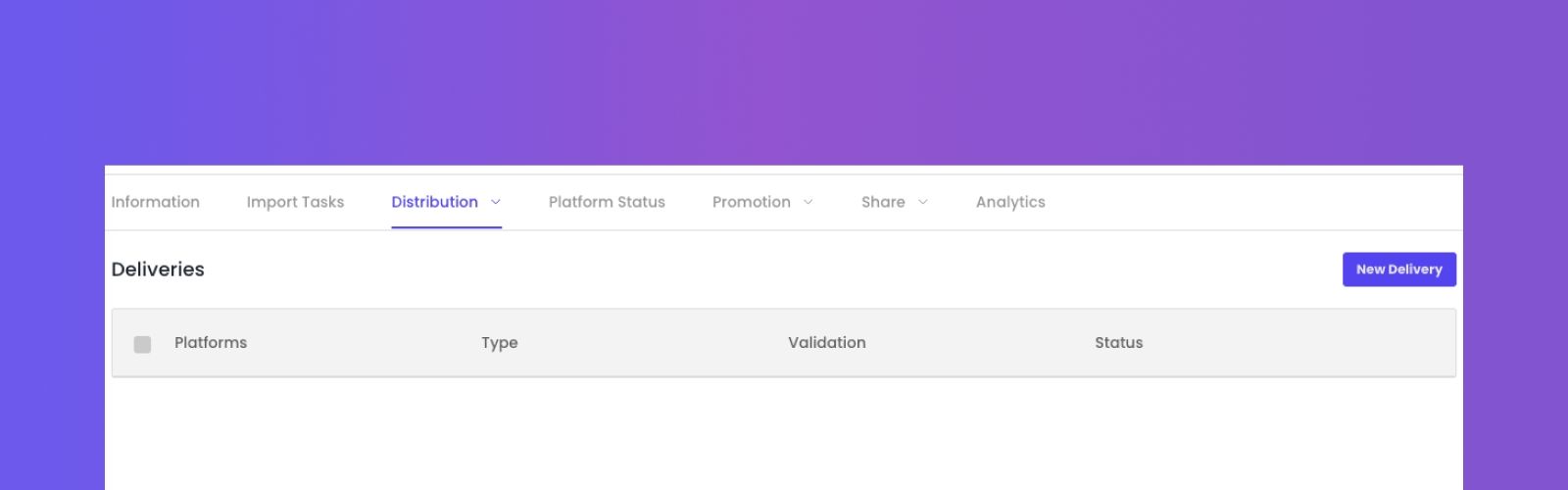Sort by the Platforms column header
The height and width of the screenshot is (490, 1568).
211,343
